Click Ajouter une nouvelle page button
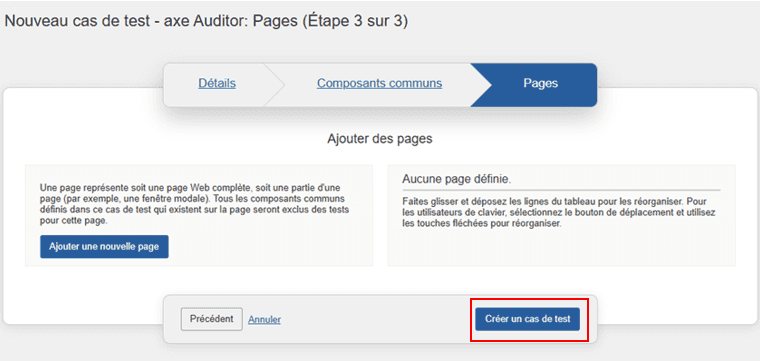760x361 pixels. [104, 247]
